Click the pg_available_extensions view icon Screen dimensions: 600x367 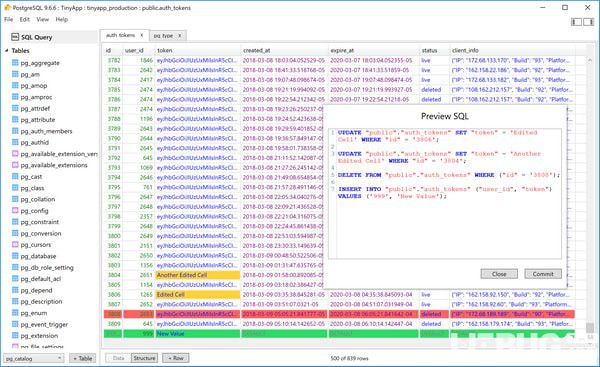pos(15,165)
